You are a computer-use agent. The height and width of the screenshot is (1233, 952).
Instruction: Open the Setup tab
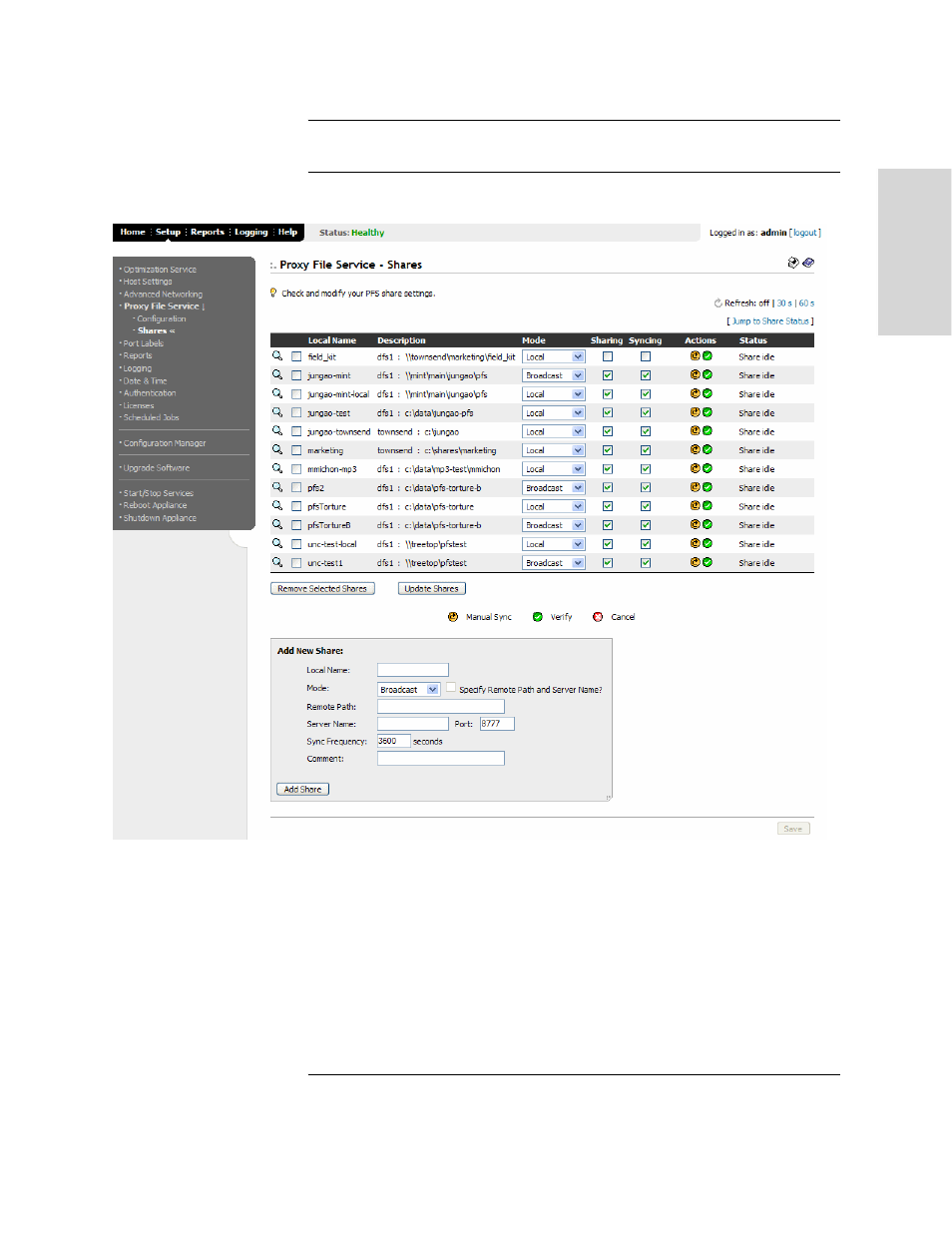point(168,232)
